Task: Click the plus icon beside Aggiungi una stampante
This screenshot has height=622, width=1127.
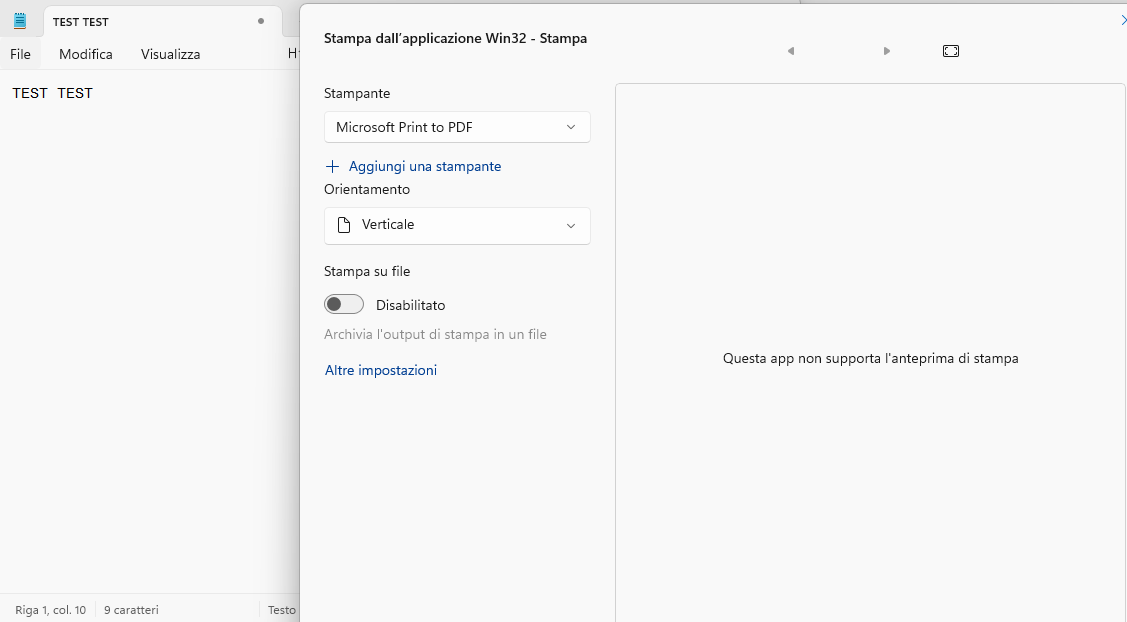Action: pos(332,167)
